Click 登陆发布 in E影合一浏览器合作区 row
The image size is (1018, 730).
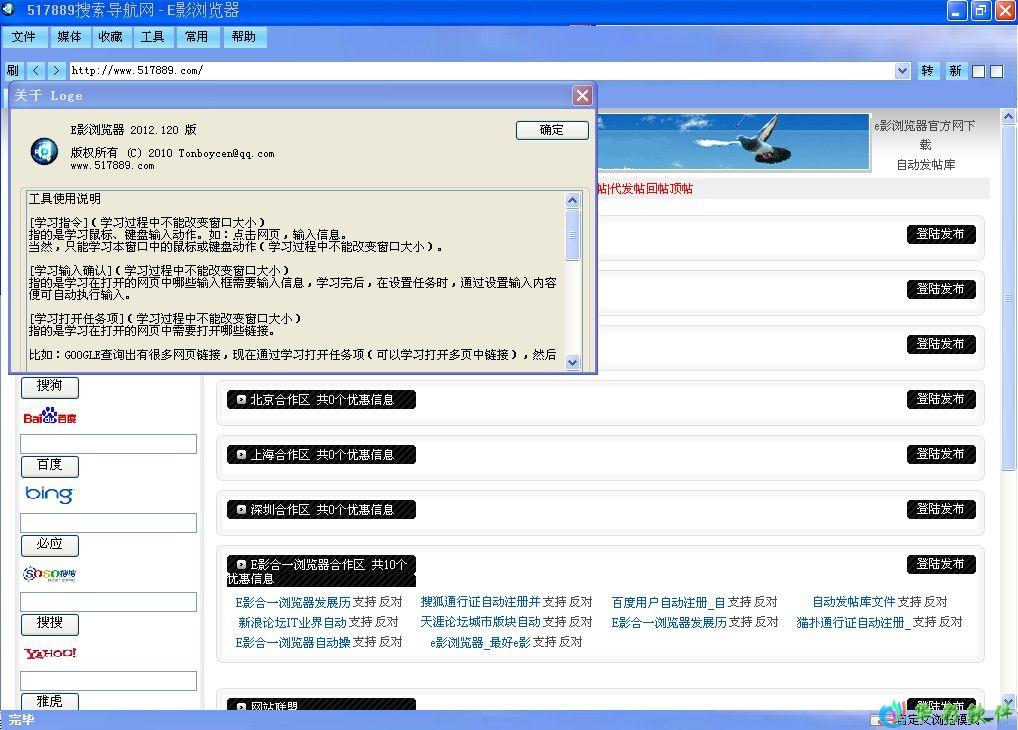pyautogui.click(x=941, y=564)
